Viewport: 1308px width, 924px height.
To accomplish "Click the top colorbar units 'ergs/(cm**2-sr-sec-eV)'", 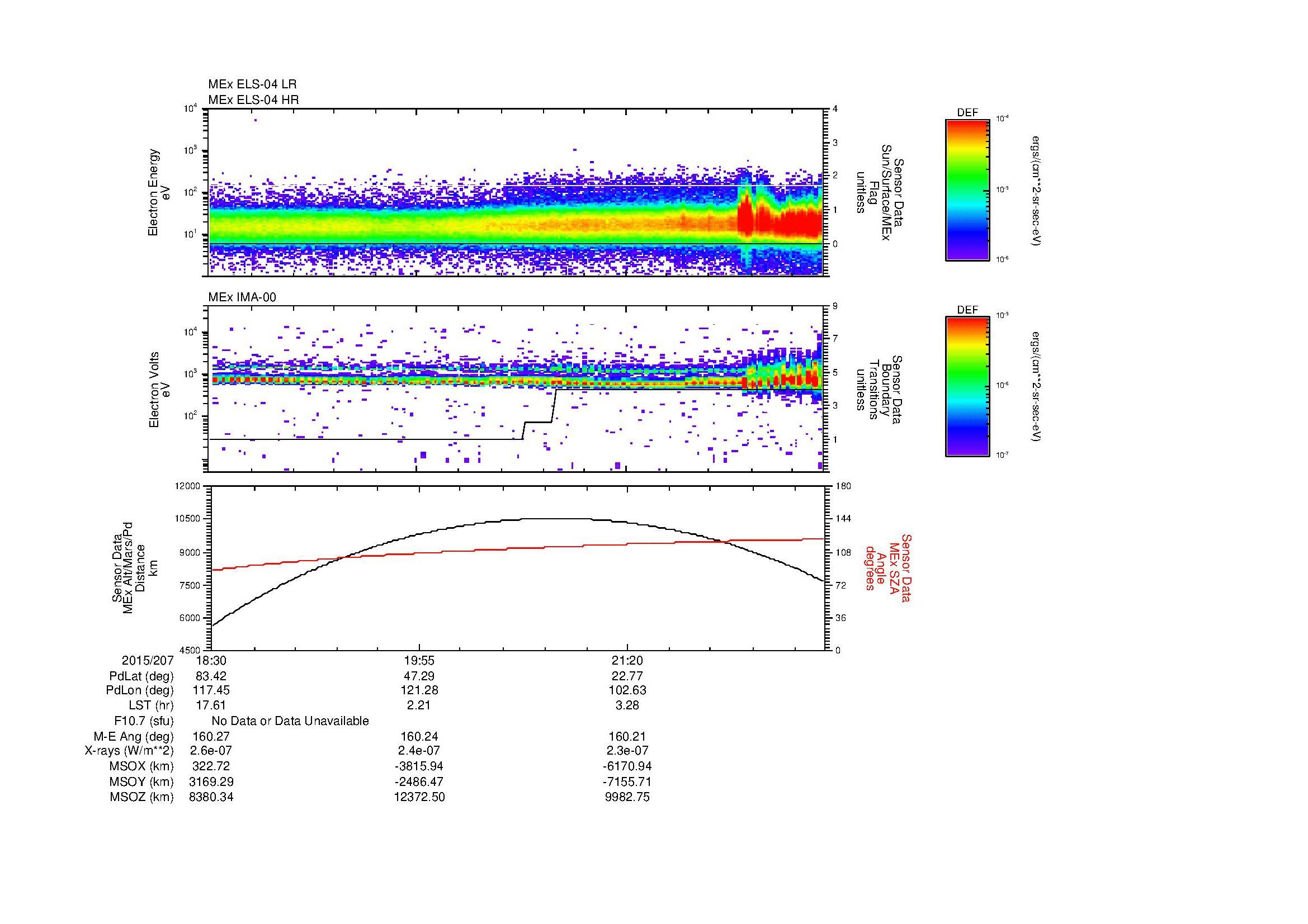I will tap(1036, 191).
